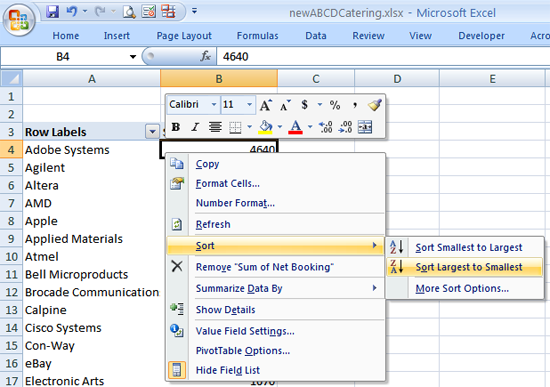Open fill color dropdown arrow
550x387 pixels.
pyautogui.click(x=280, y=127)
